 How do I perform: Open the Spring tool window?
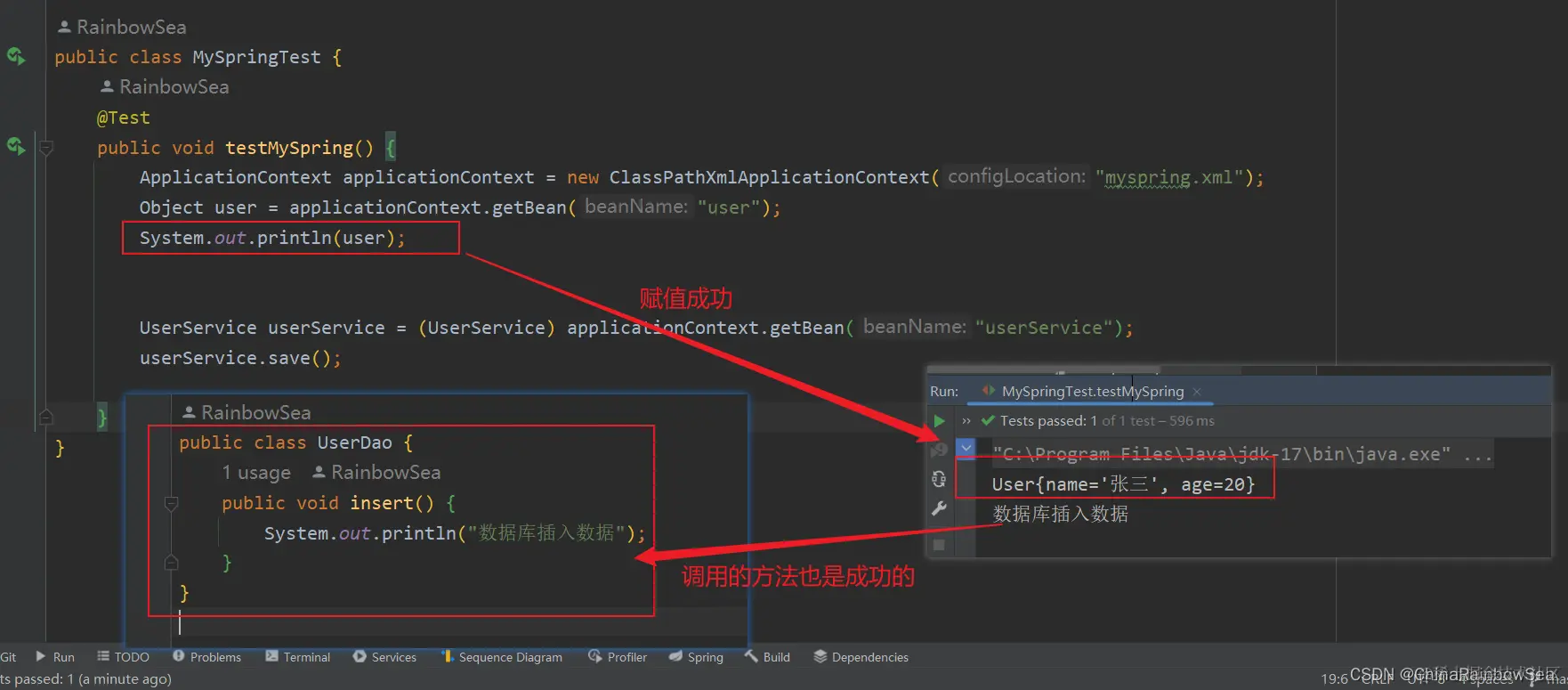[x=696, y=657]
